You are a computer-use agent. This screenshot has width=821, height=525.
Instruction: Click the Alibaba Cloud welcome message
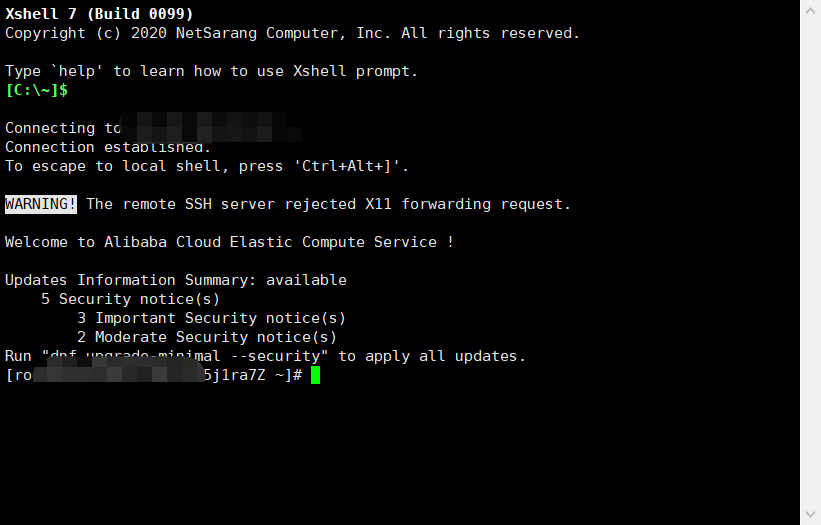pos(229,242)
